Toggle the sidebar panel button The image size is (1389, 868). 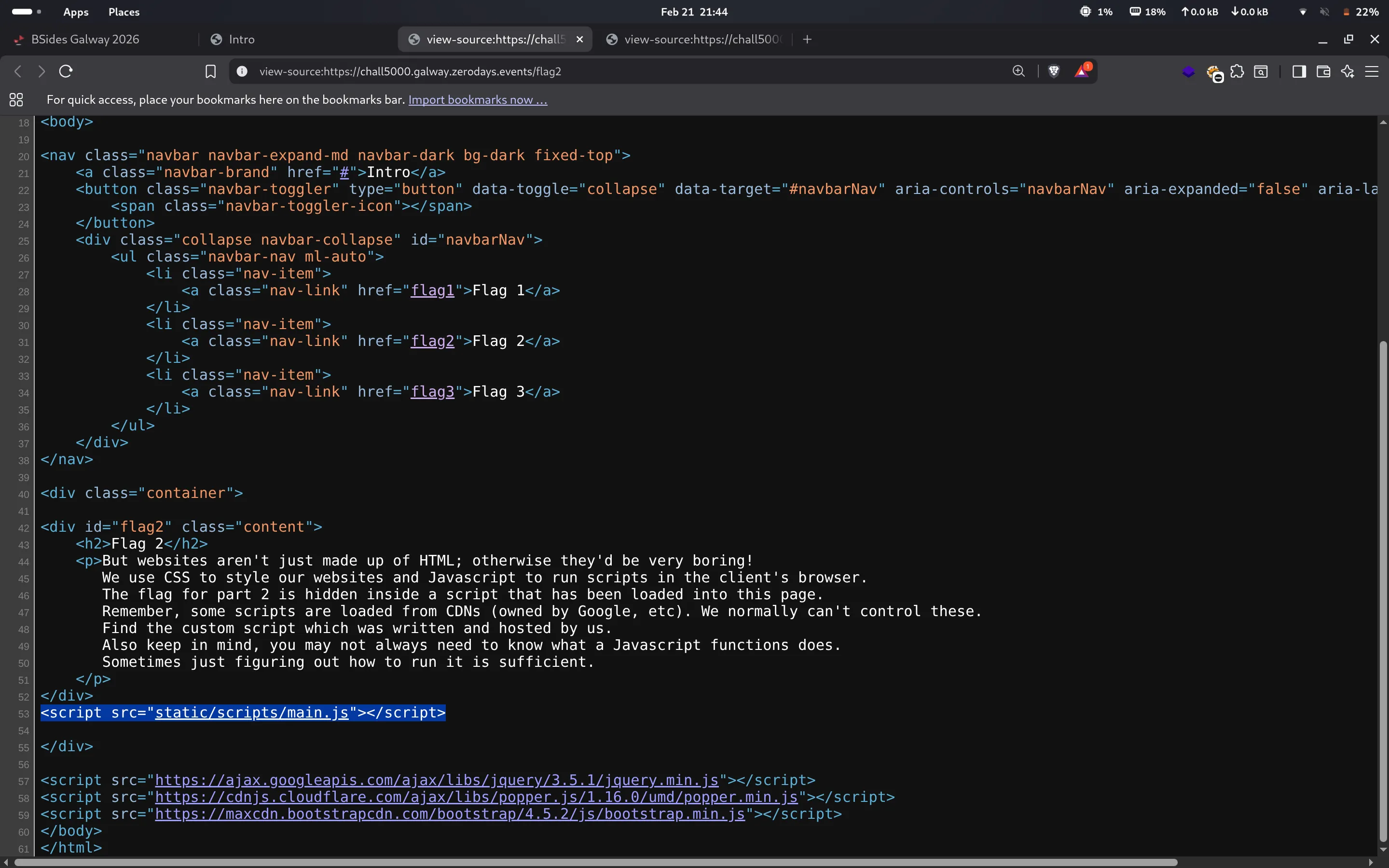(x=1299, y=71)
